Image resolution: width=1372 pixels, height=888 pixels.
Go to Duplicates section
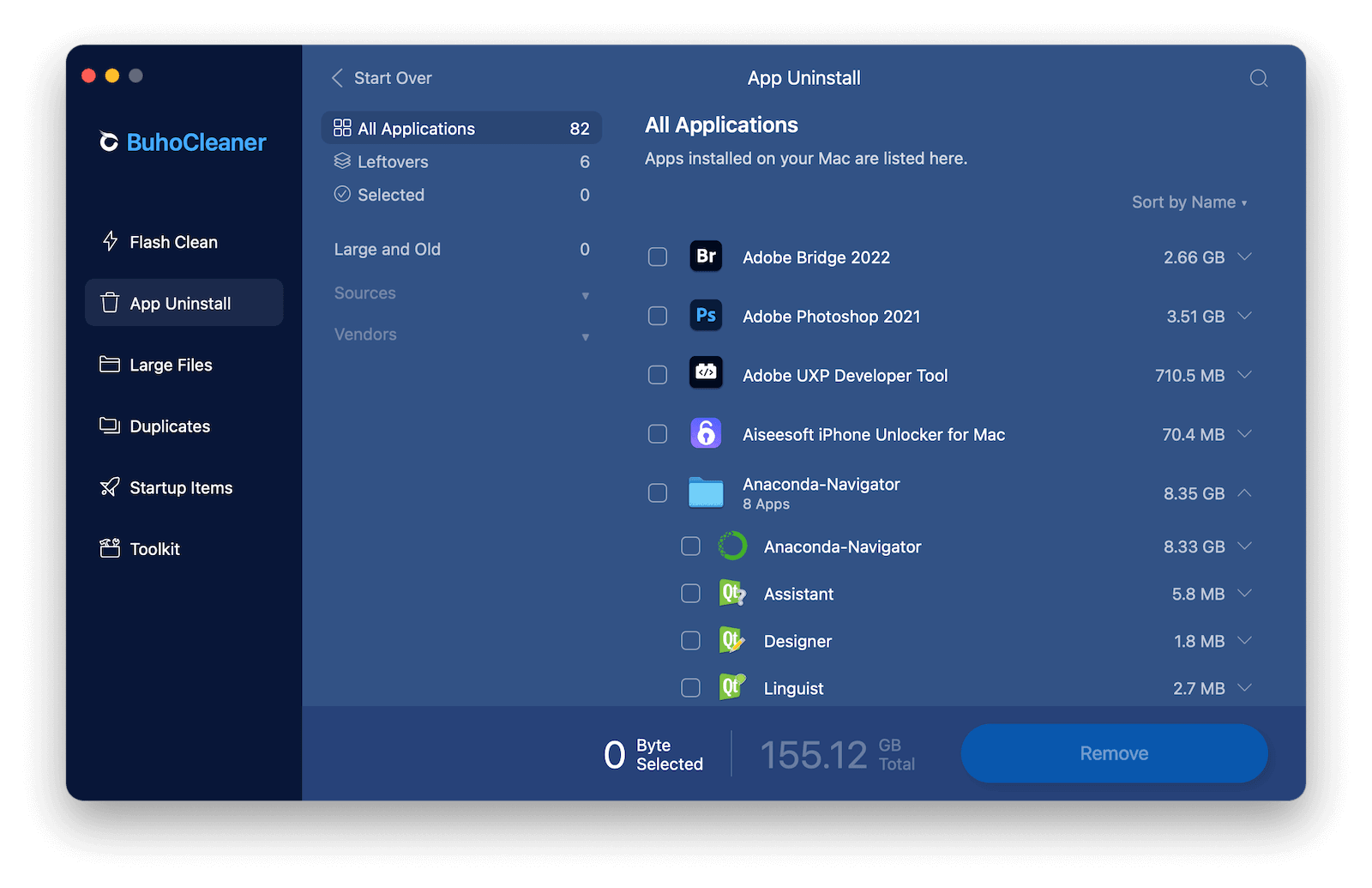click(184, 426)
